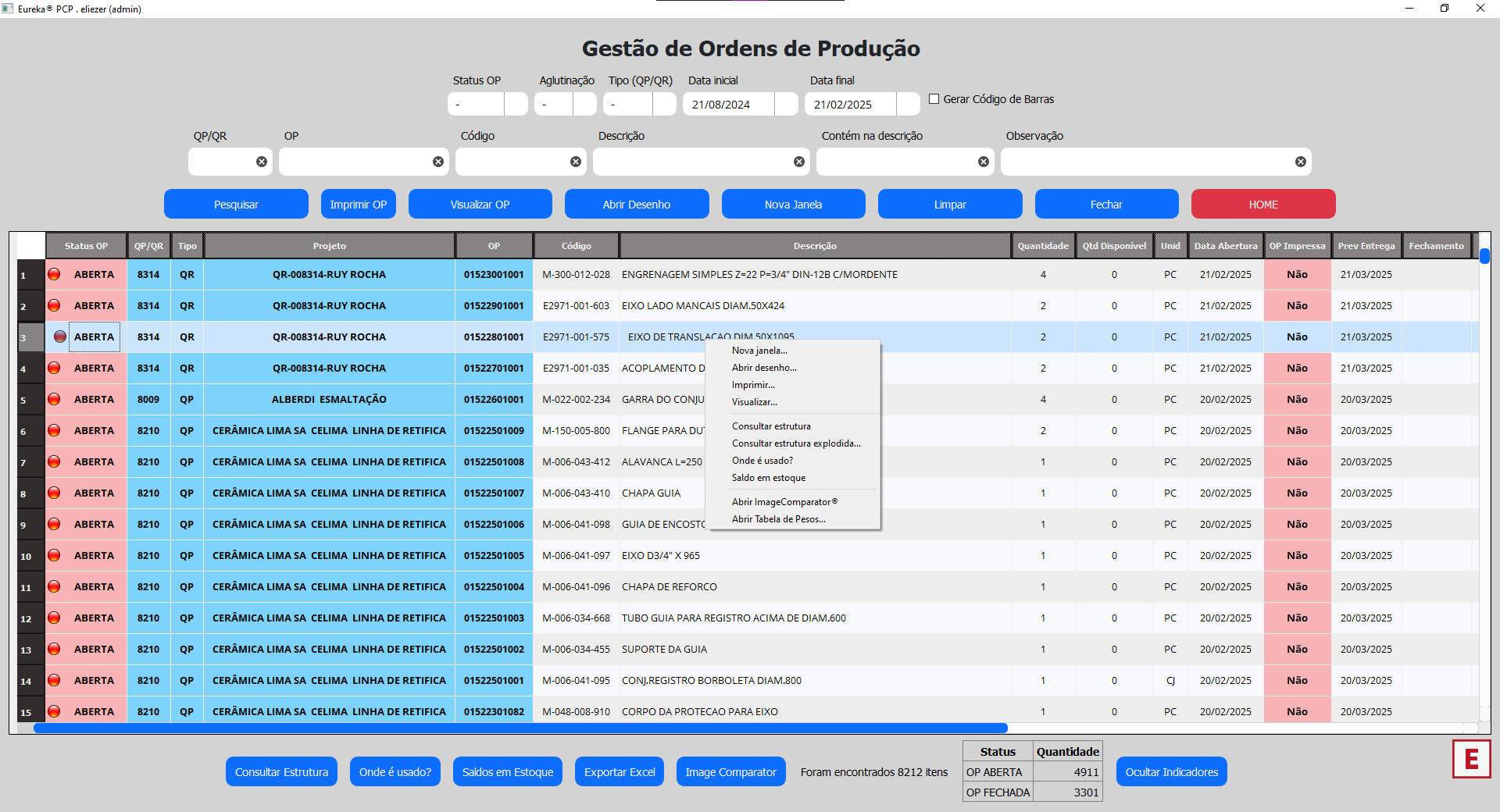The width and height of the screenshot is (1500, 812).
Task: Click the Limpar button
Action: (x=950, y=204)
